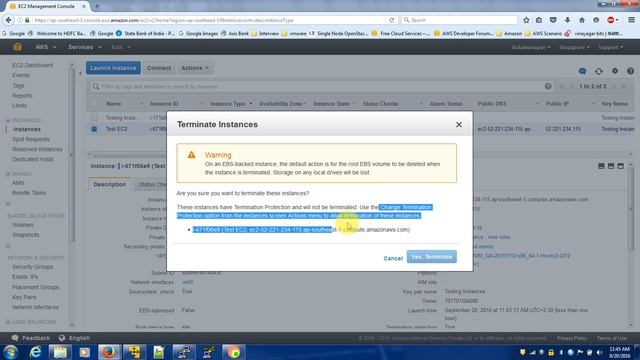Open the Status Checks tab
This screenshot has height=360, width=640.
click(152, 184)
